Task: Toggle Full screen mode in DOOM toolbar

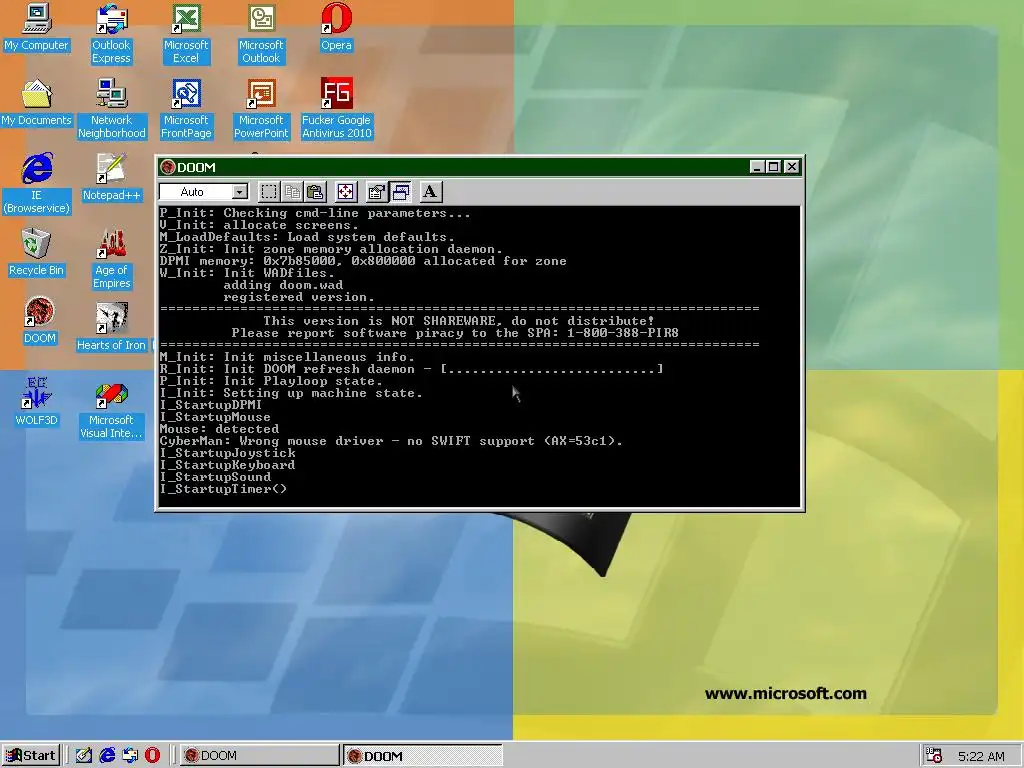Action: point(345,192)
